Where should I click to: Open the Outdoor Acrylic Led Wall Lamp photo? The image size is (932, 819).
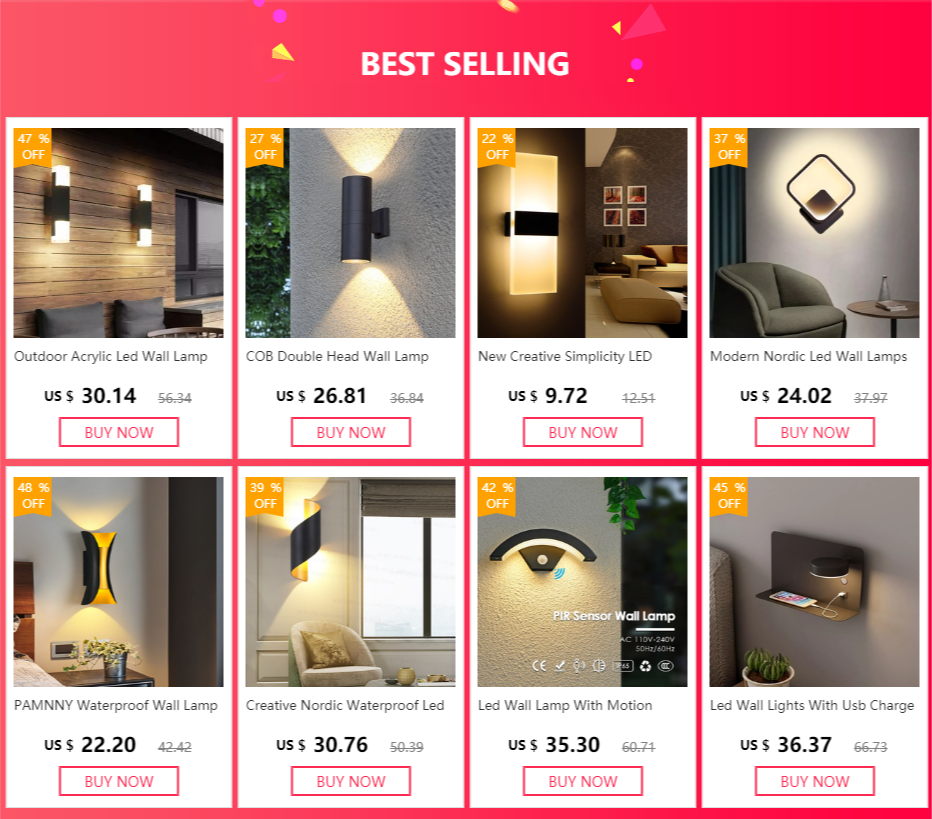pyautogui.click(x=119, y=233)
